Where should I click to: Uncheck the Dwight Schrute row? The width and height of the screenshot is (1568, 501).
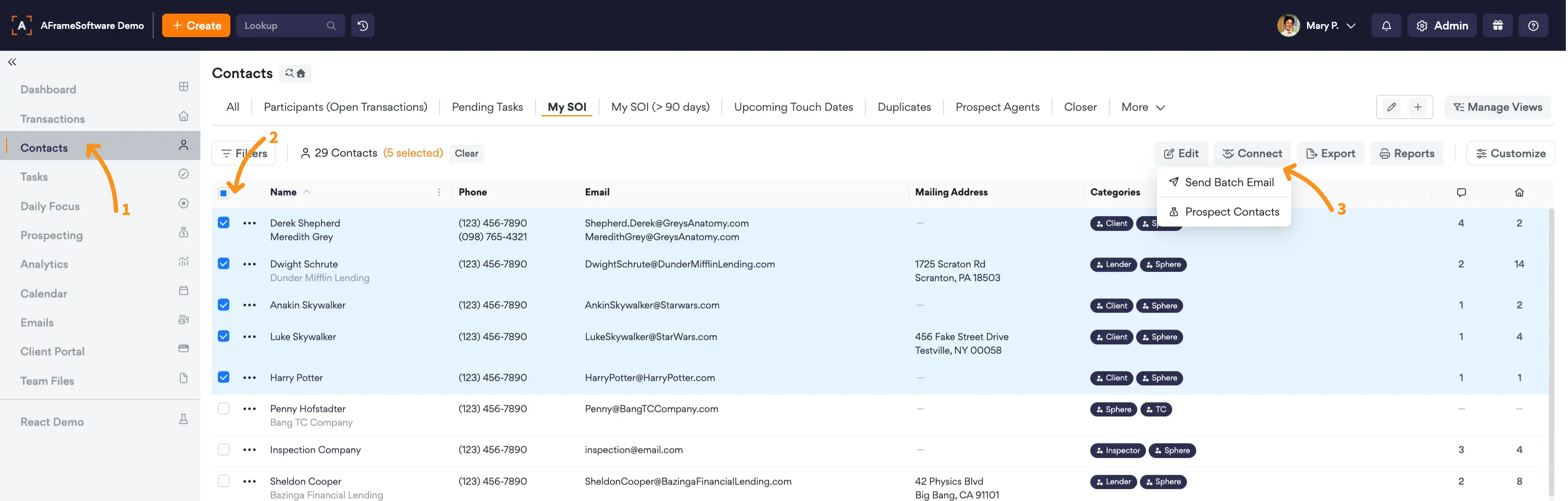(x=223, y=264)
